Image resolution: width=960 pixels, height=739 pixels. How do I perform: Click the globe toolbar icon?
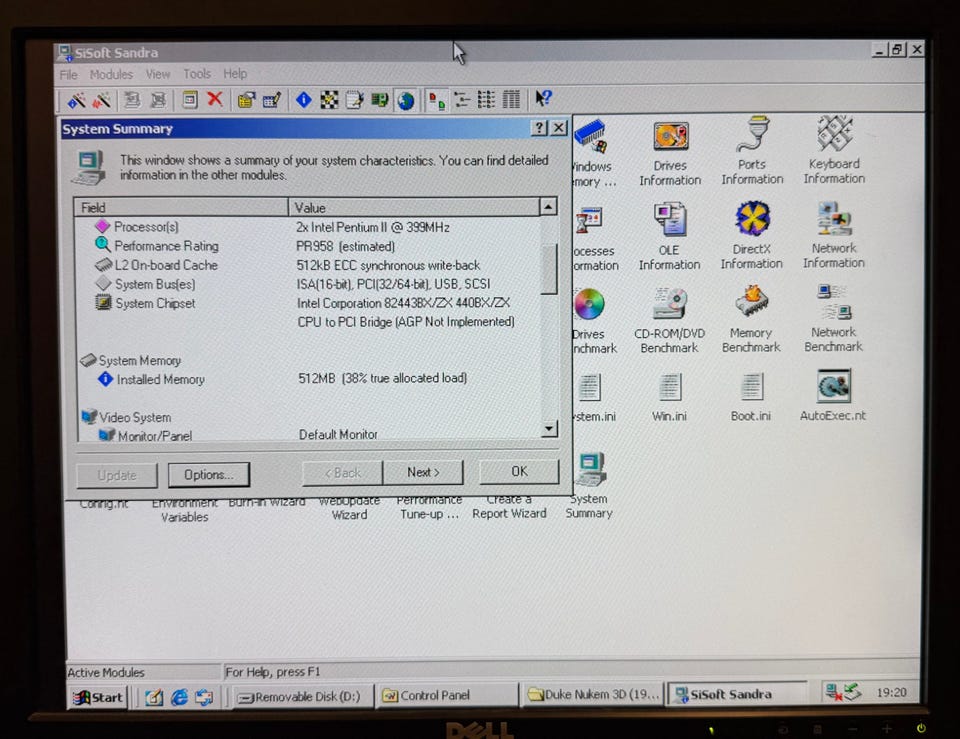405,100
